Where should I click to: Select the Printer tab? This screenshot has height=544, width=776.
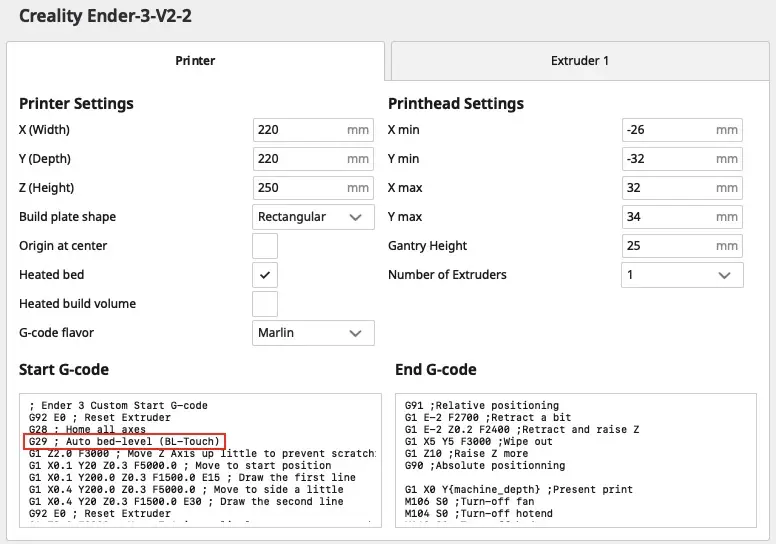[195, 61]
